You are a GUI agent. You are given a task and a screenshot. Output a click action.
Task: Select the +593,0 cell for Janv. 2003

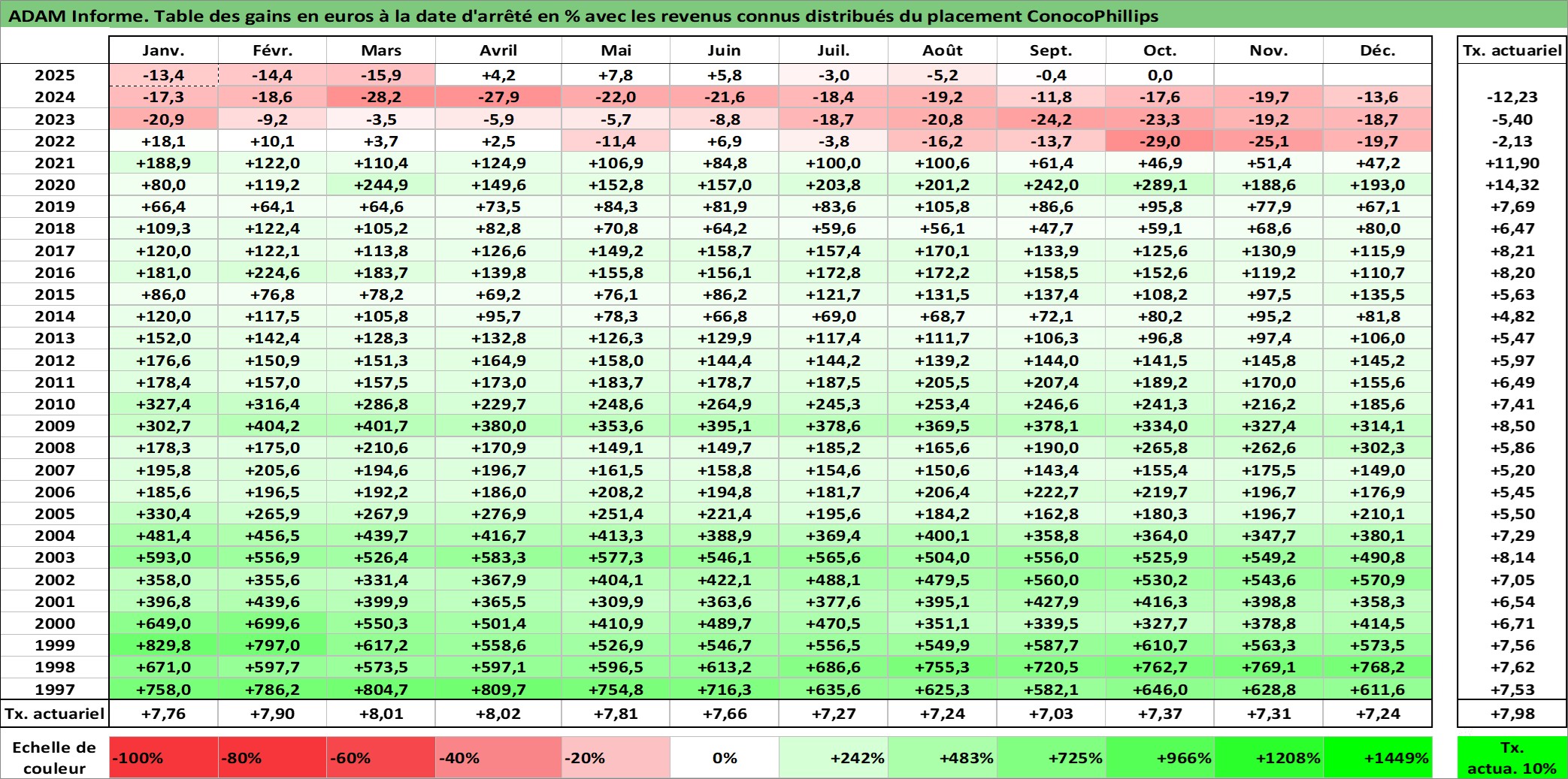(164, 557)
